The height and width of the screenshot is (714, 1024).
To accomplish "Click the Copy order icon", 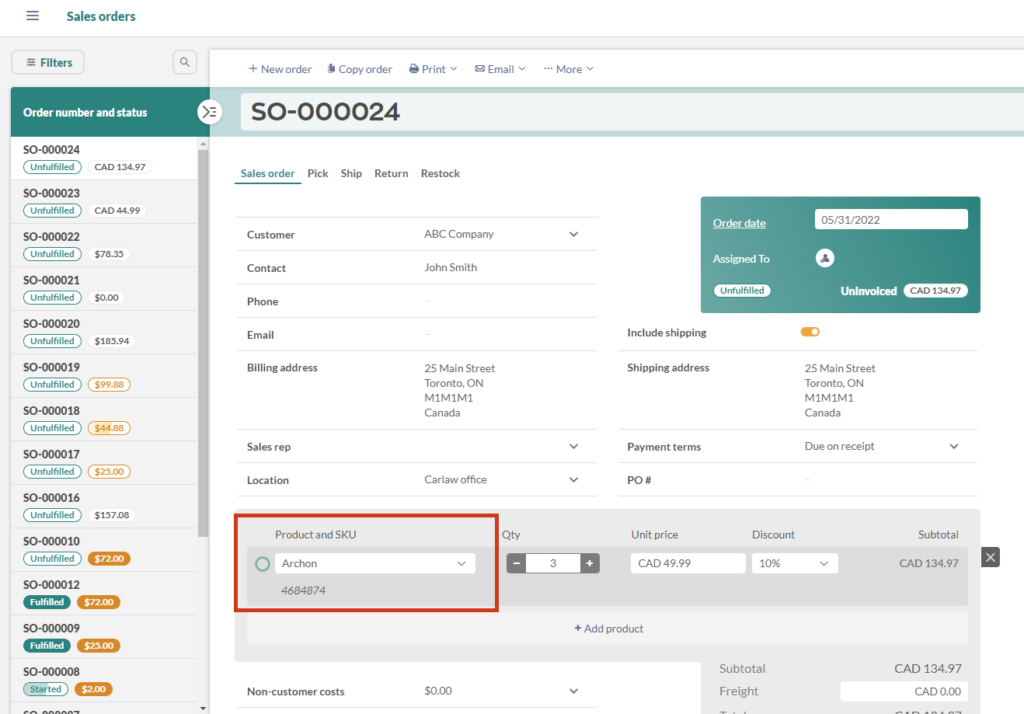I will (x=331, y=68).
